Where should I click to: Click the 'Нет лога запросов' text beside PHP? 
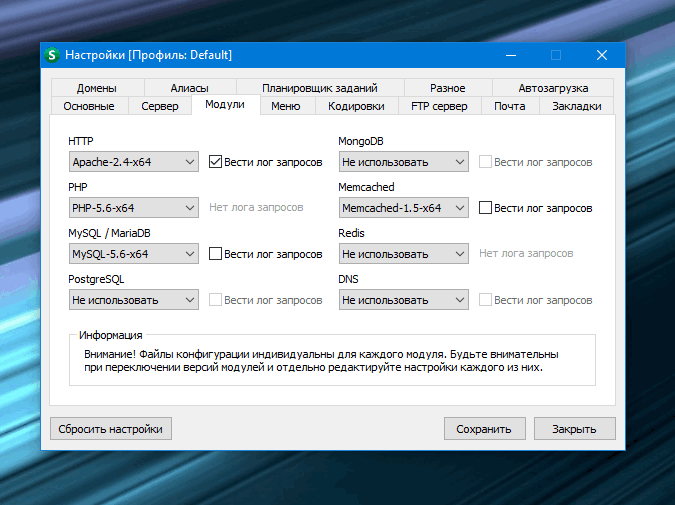[x=256, y=208]
